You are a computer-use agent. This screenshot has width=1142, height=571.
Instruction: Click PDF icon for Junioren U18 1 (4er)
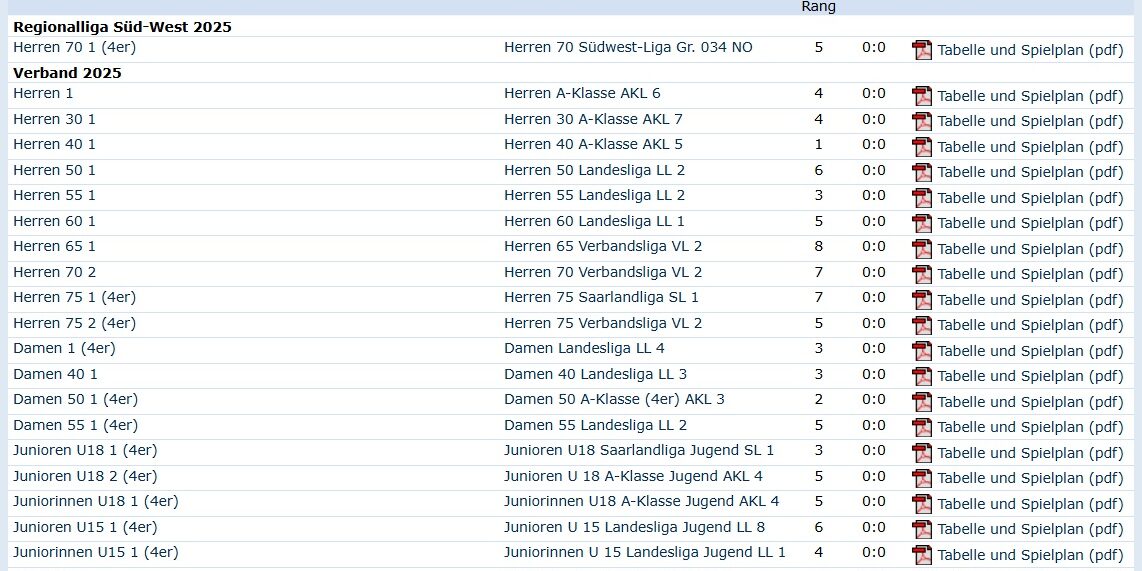(x=922, y=453)
